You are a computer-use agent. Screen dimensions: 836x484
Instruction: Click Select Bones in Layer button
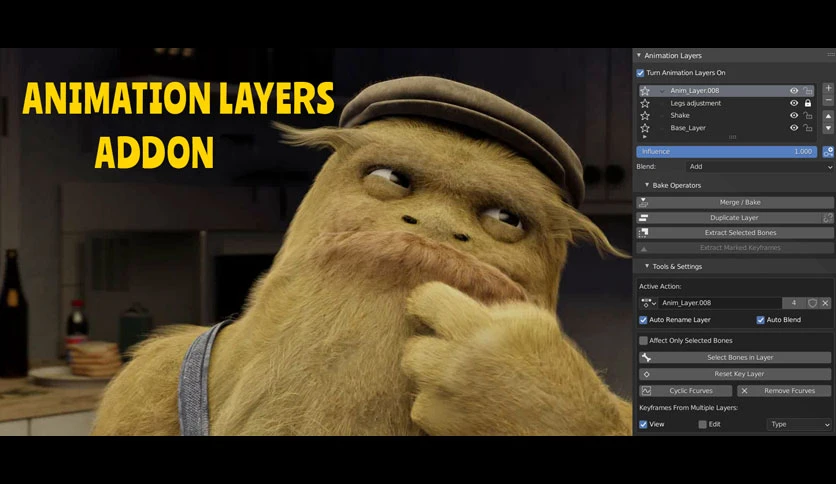[x=735, y=357]
